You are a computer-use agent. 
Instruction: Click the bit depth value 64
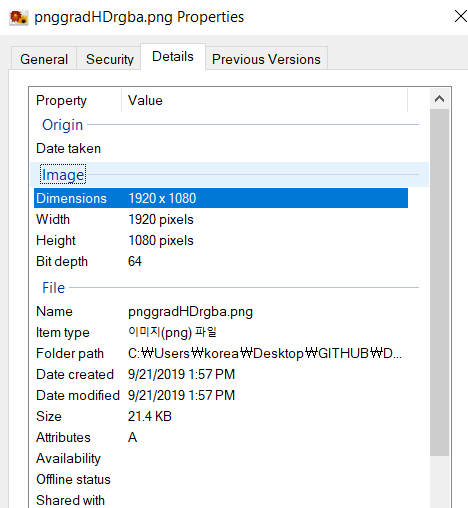click(x=135, y=261)
